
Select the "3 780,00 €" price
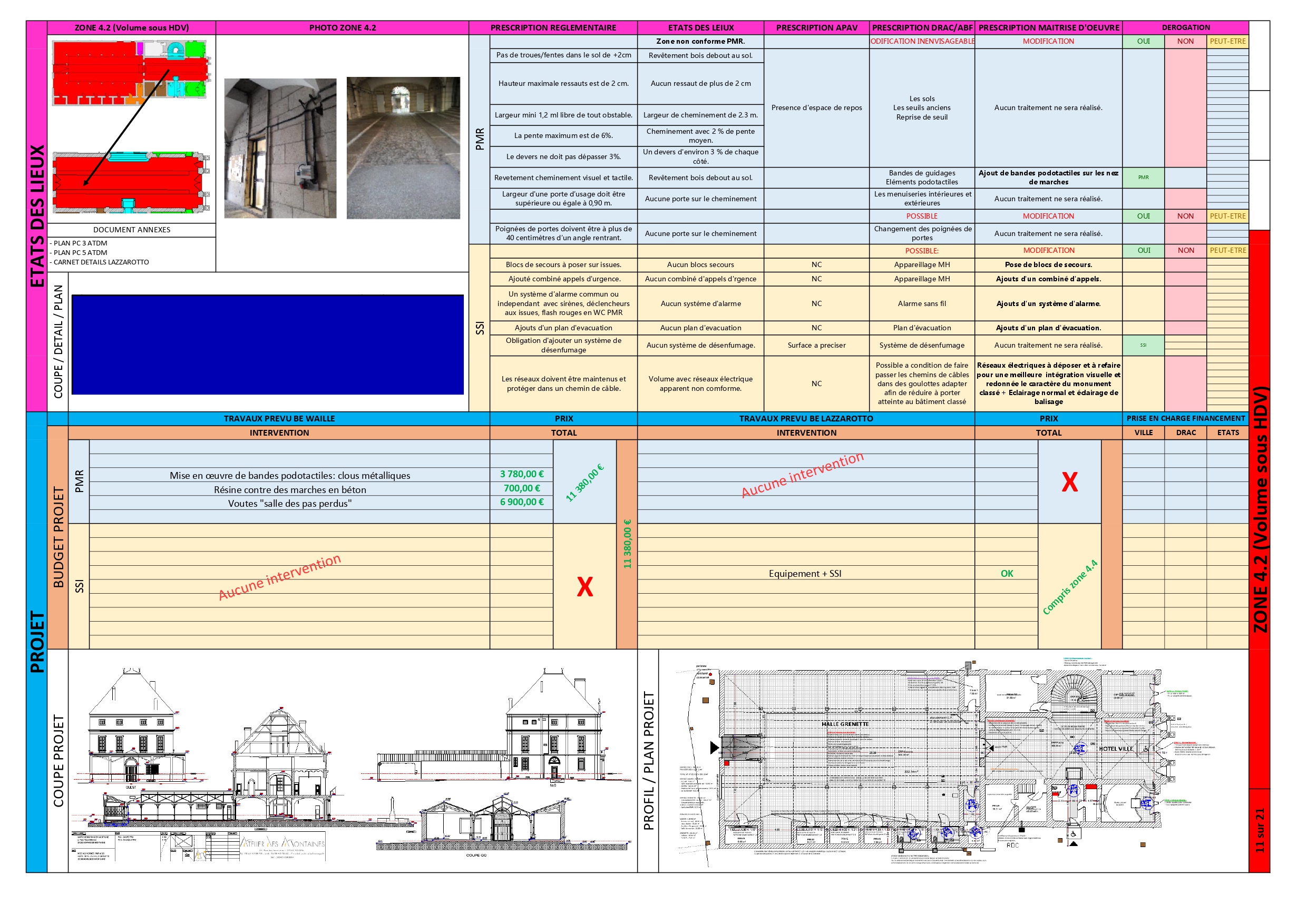coord(521,474)
